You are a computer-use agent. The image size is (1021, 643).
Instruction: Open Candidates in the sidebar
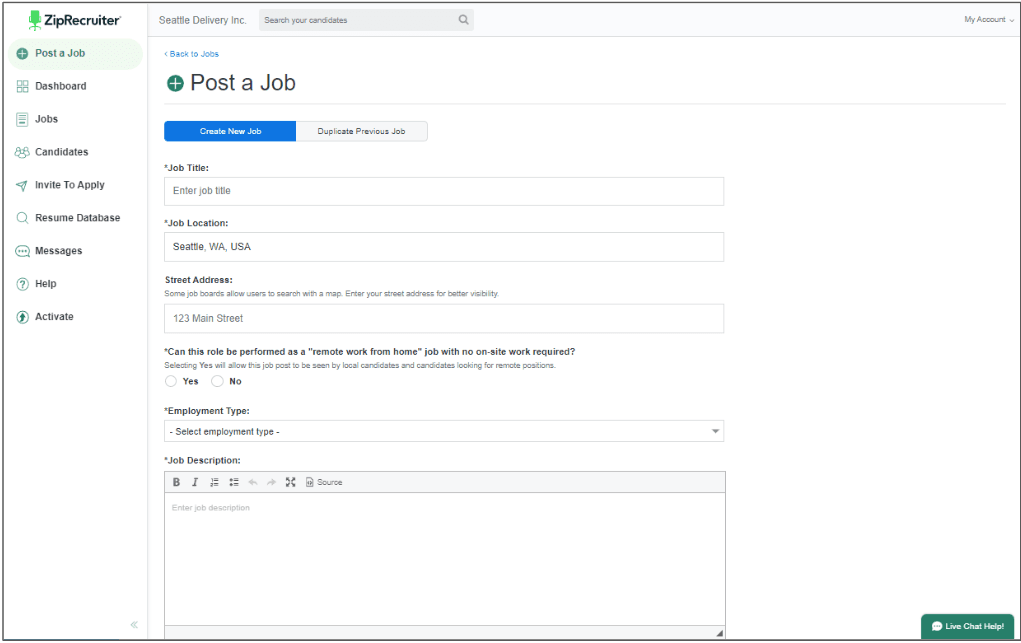click(61, 152)
